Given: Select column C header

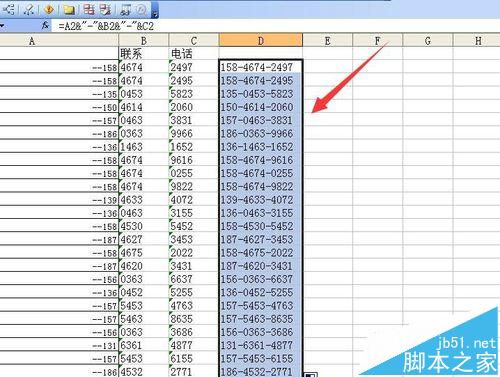Looking at the screenshot, I should coord(194,41).
